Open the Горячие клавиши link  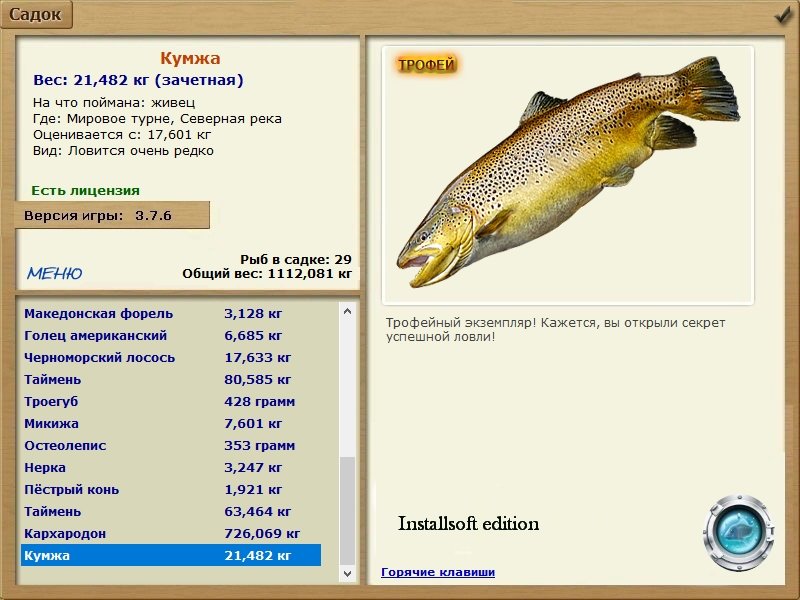[x=438, y=572]
